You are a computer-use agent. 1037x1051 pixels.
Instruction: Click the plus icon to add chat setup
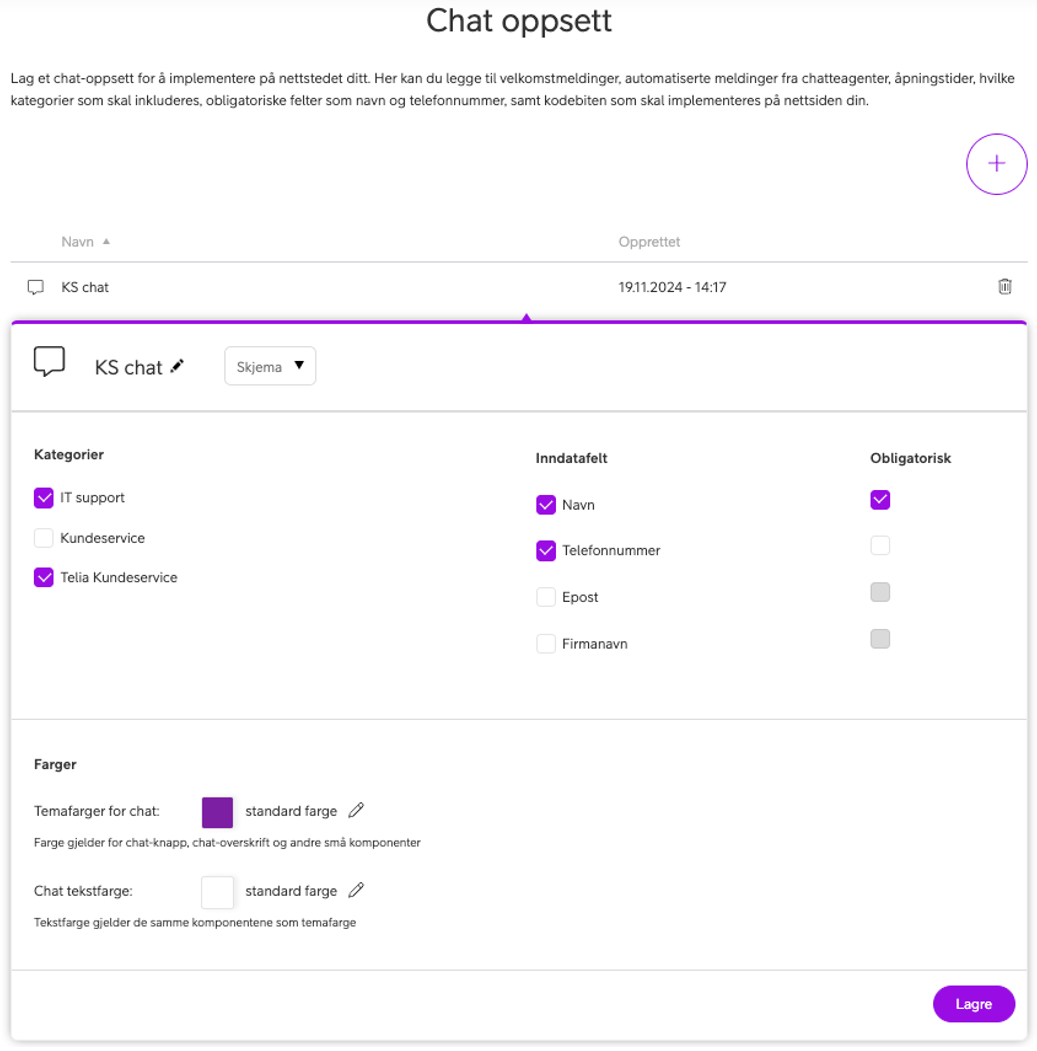pyautogui.click(x=996, y=164)
